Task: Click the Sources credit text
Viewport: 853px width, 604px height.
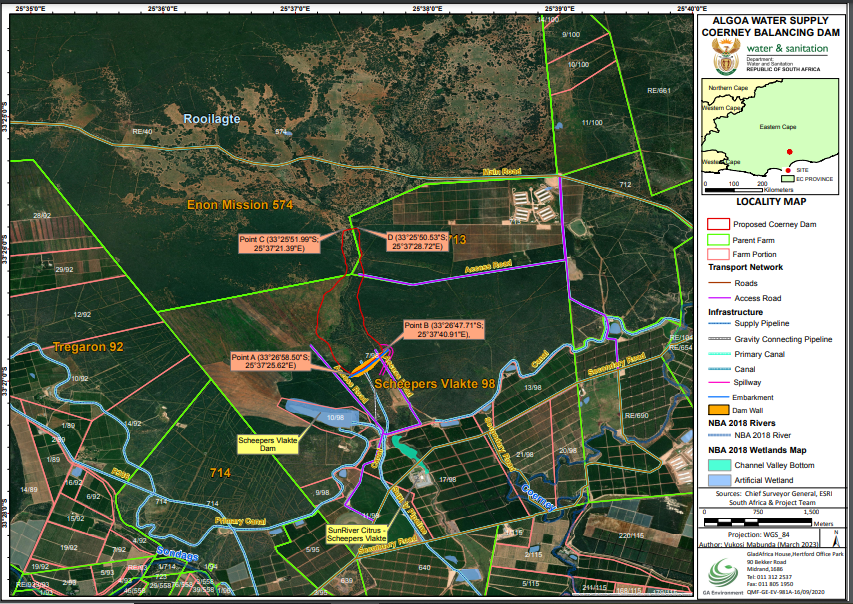Action: [772, 498]
